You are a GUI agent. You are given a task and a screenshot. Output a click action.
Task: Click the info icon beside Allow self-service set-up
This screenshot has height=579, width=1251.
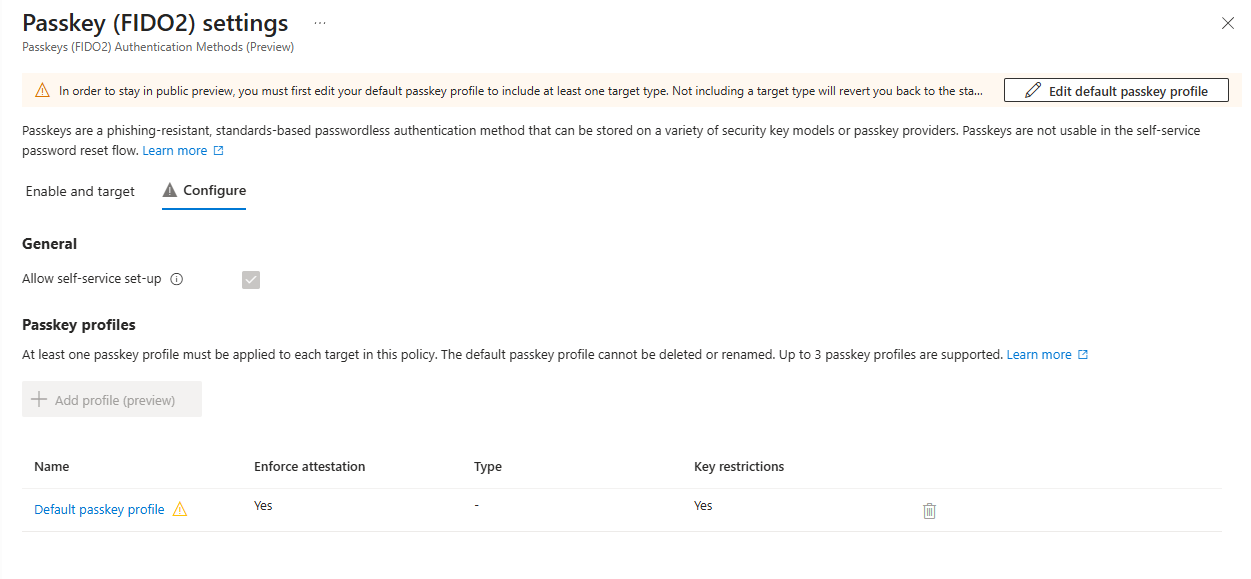pos(177,279)
